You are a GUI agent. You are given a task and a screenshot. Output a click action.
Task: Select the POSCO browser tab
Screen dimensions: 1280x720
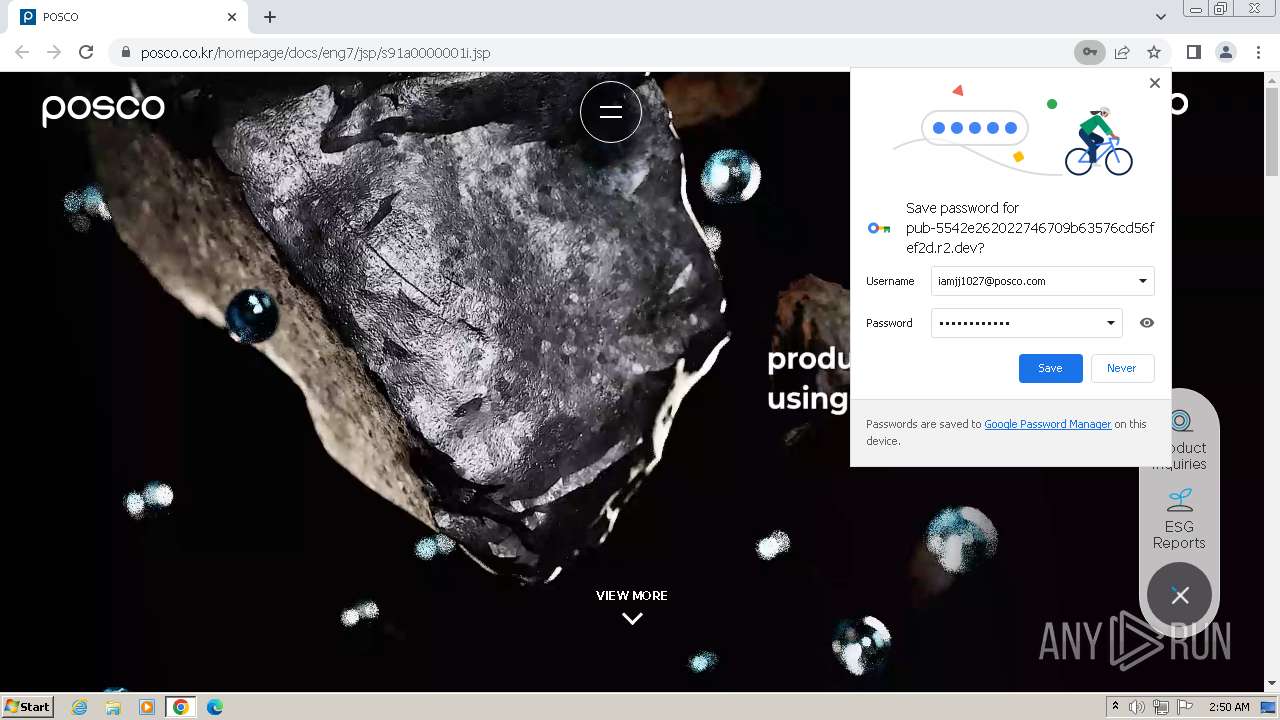click(x=128, y=17)
